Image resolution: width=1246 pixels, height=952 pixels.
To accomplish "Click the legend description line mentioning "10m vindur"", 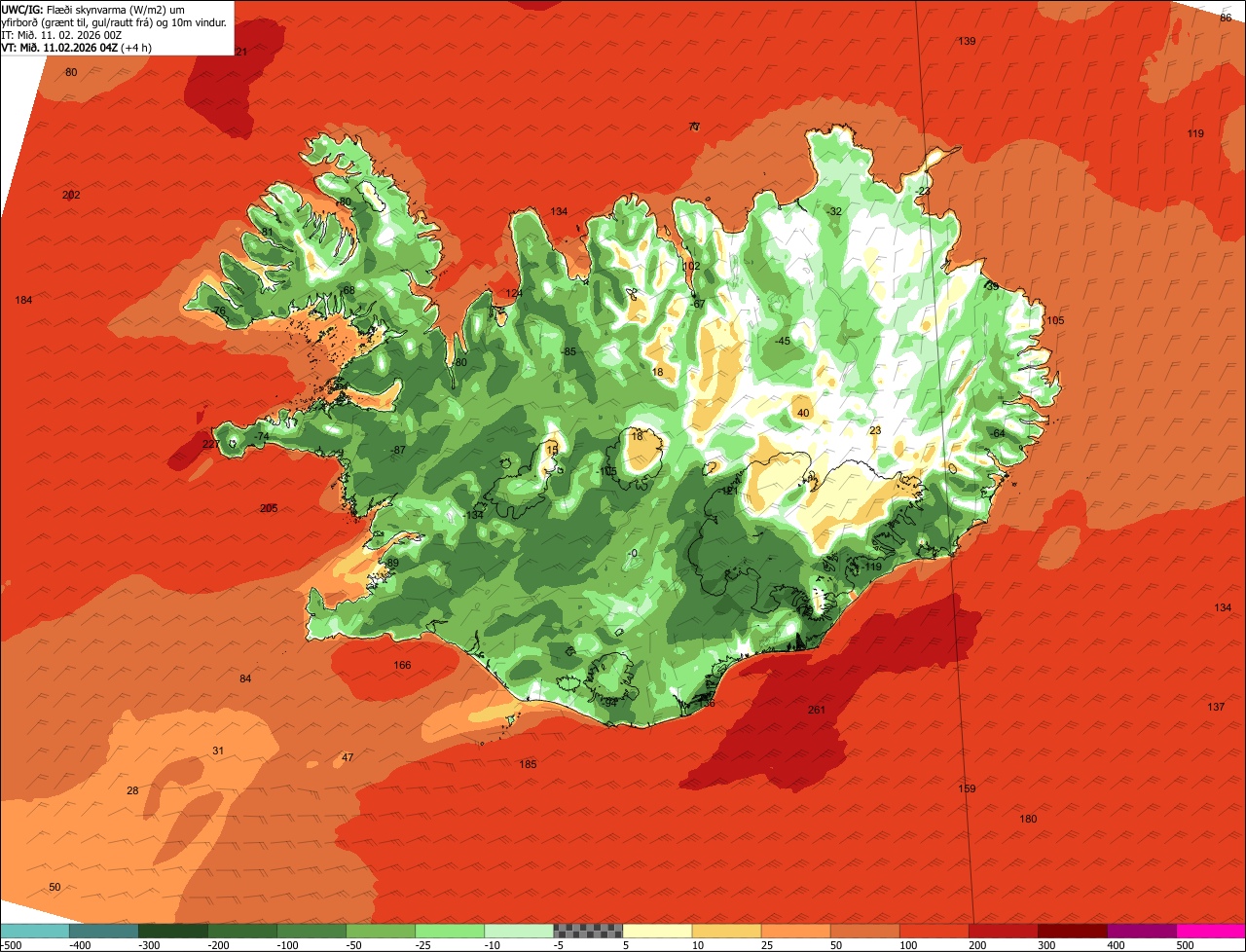I will tap(114, 21).
